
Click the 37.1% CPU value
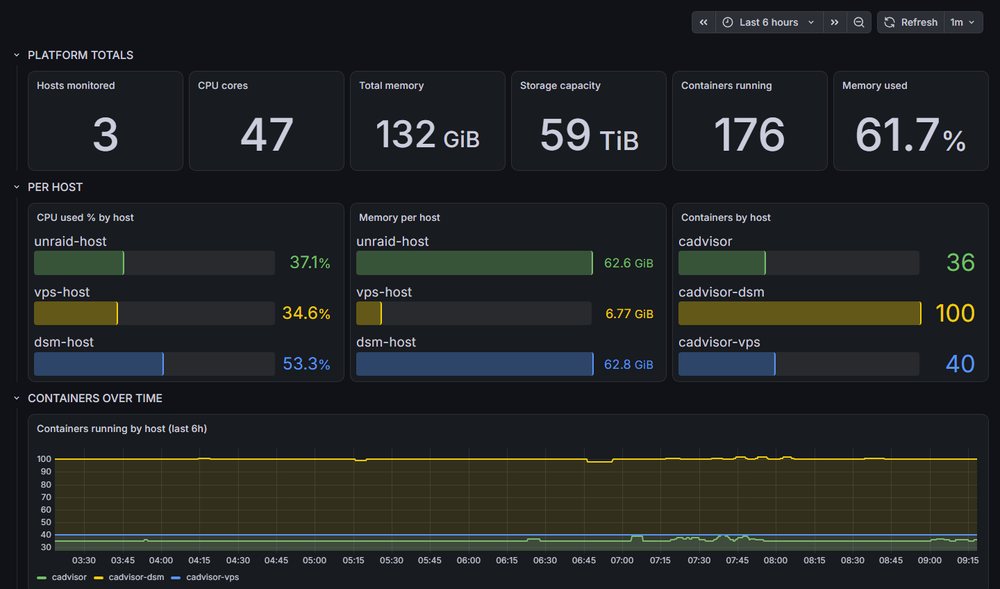(x=310, y=263)
